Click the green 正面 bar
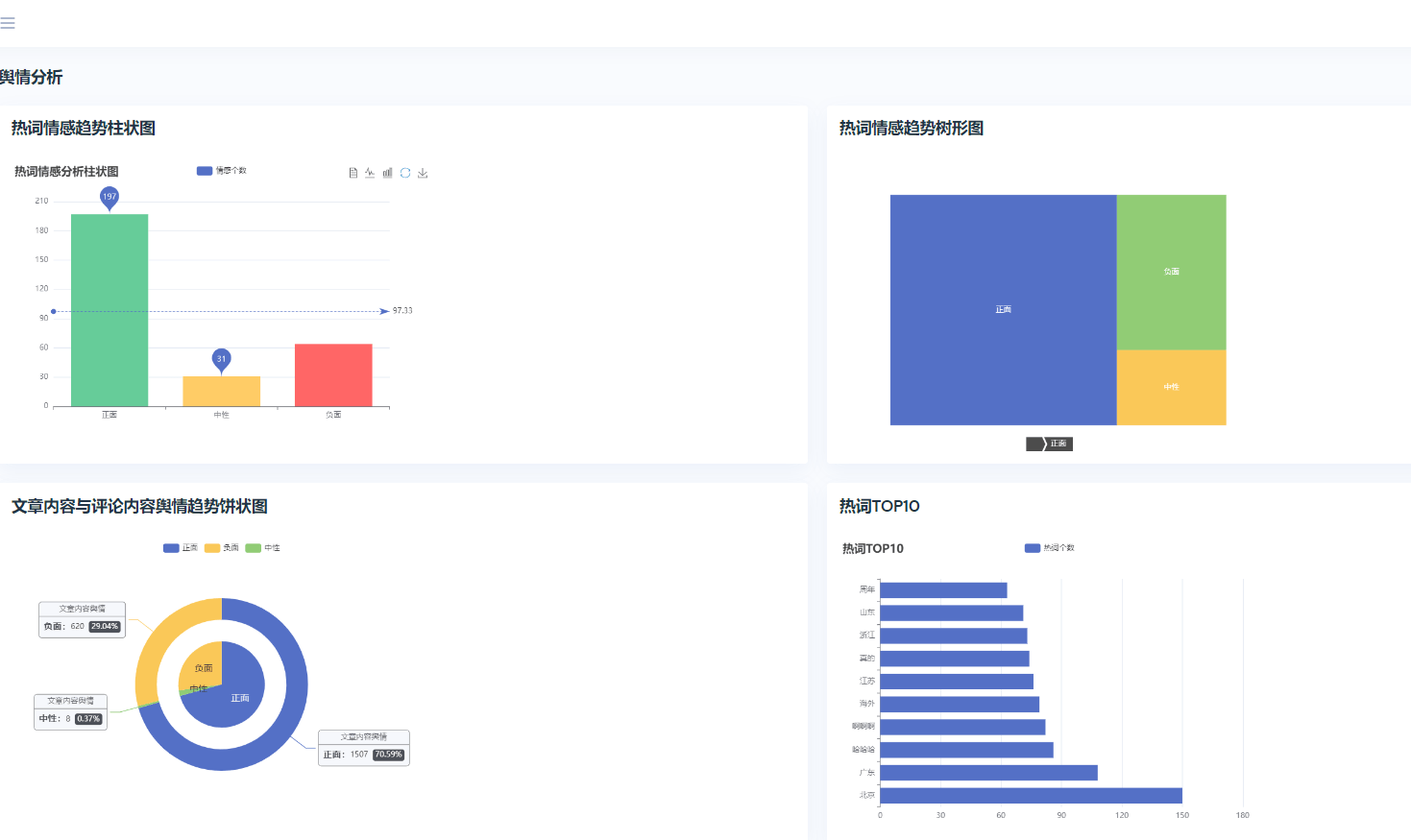This screenshot has height=840, width=1411. pos(109,310)
